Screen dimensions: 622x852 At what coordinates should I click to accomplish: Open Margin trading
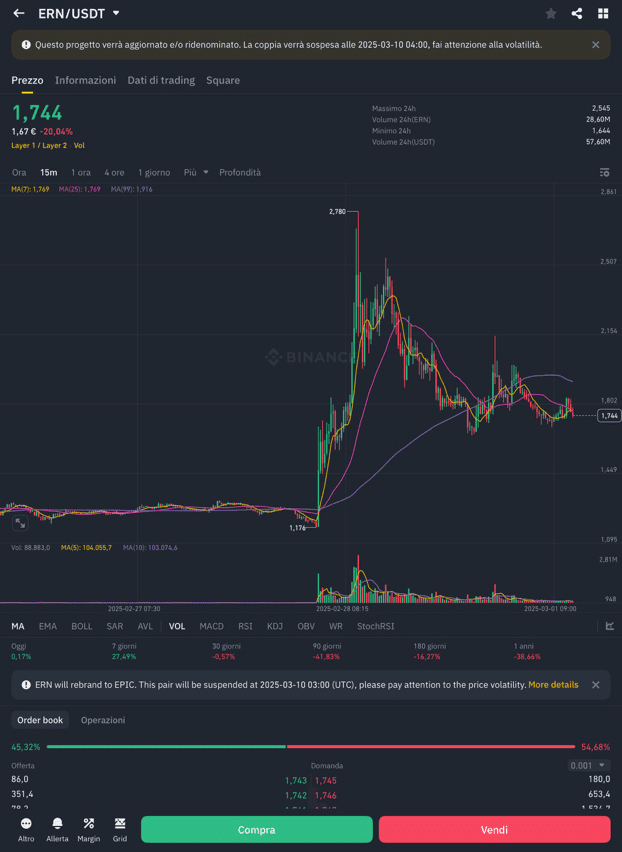pos(89,829)
